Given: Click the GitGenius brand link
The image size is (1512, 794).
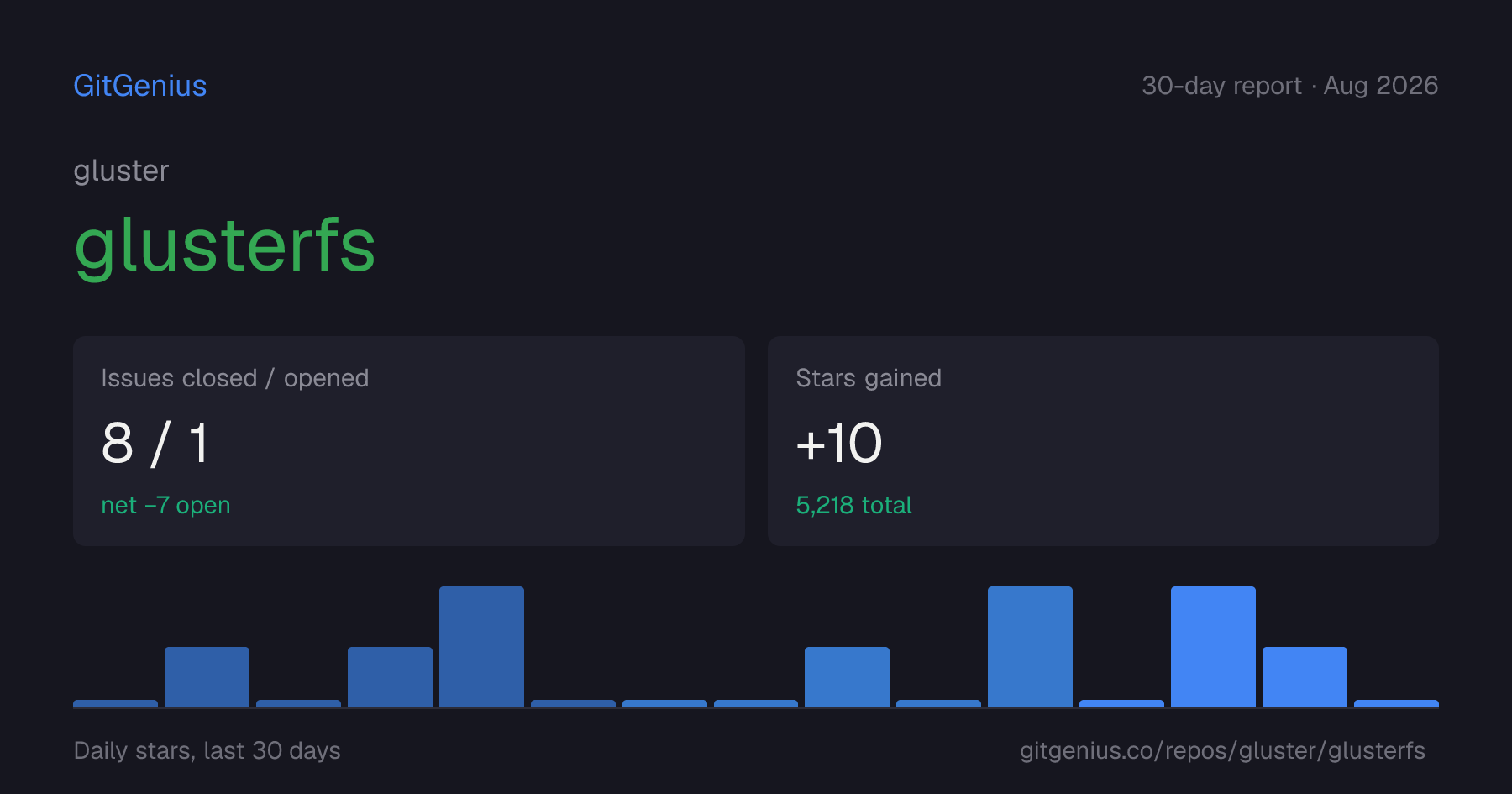Looking at the screenshot, I should 140,86.
